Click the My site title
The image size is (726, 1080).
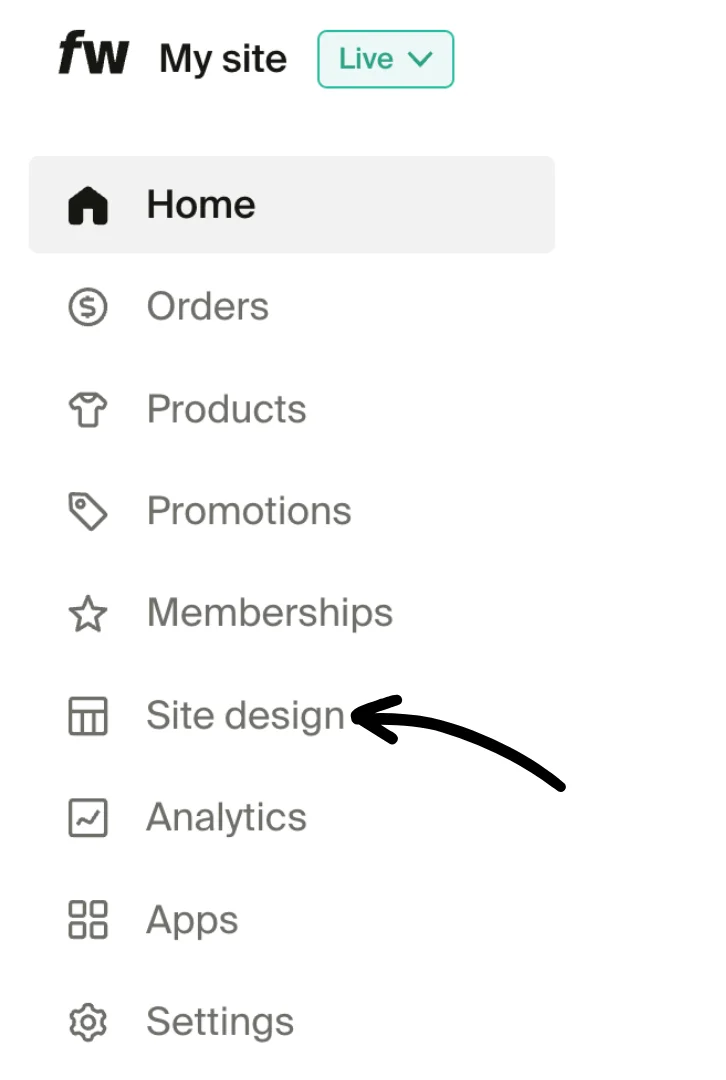coord(223,59)
